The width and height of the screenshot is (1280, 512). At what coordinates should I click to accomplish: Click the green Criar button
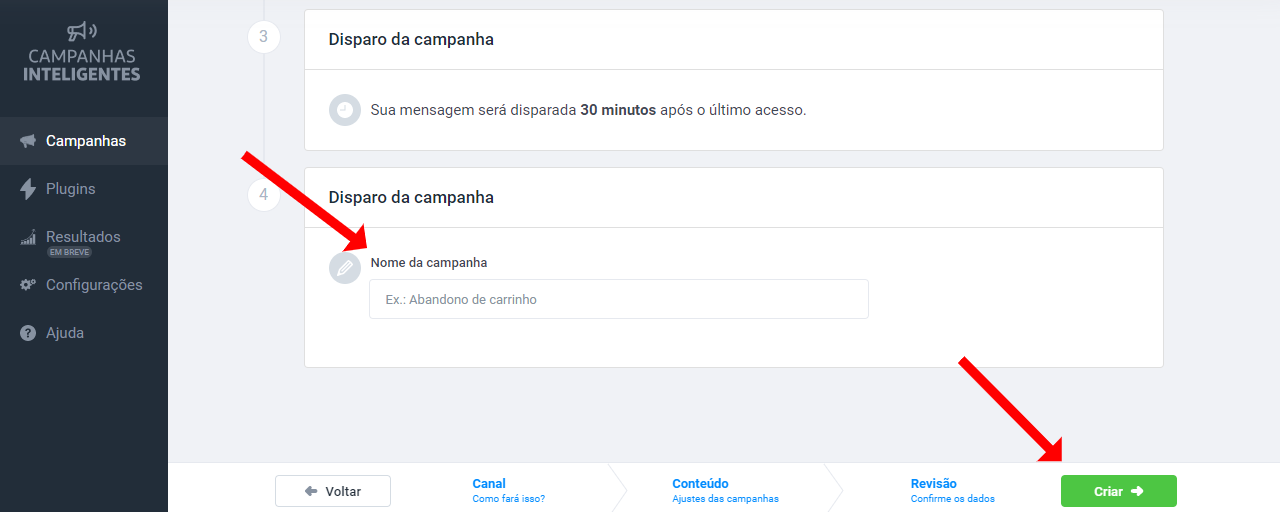1118,491
